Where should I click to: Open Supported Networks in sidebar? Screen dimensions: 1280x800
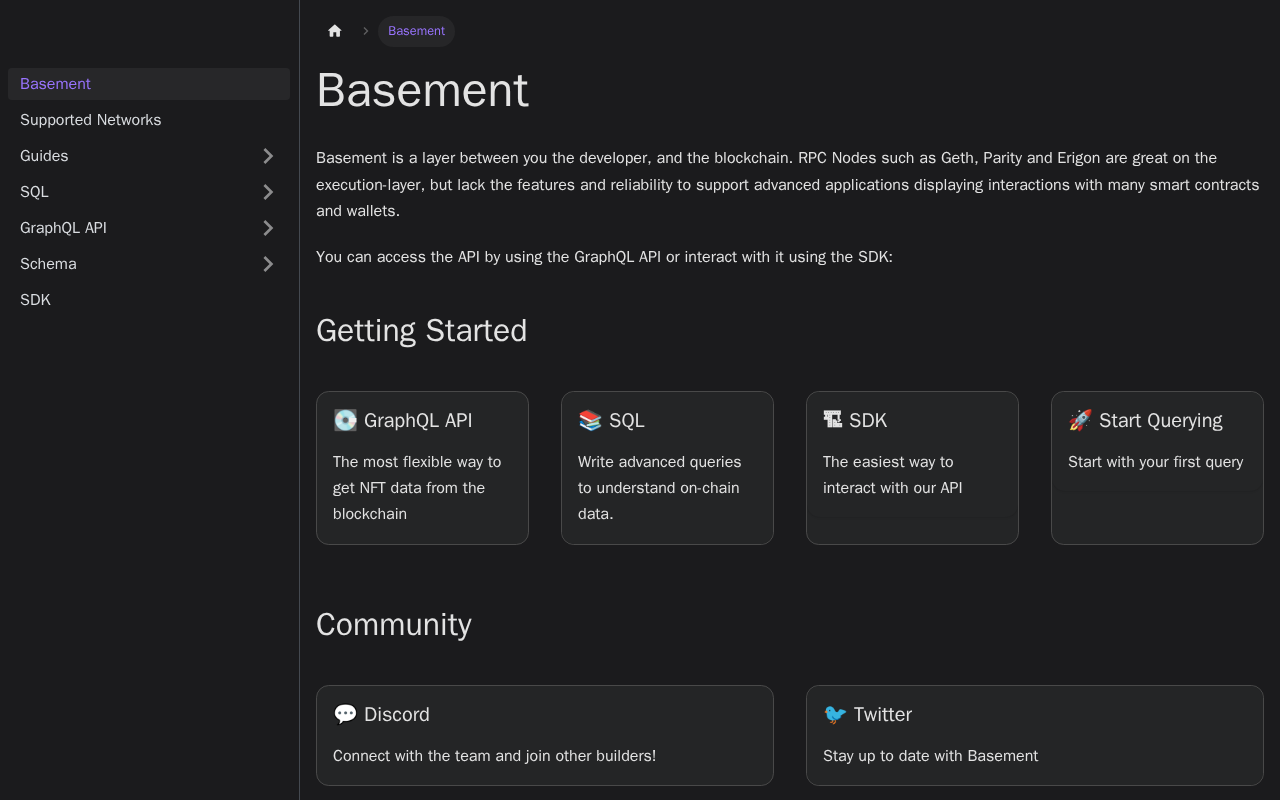tap(91, 120)
